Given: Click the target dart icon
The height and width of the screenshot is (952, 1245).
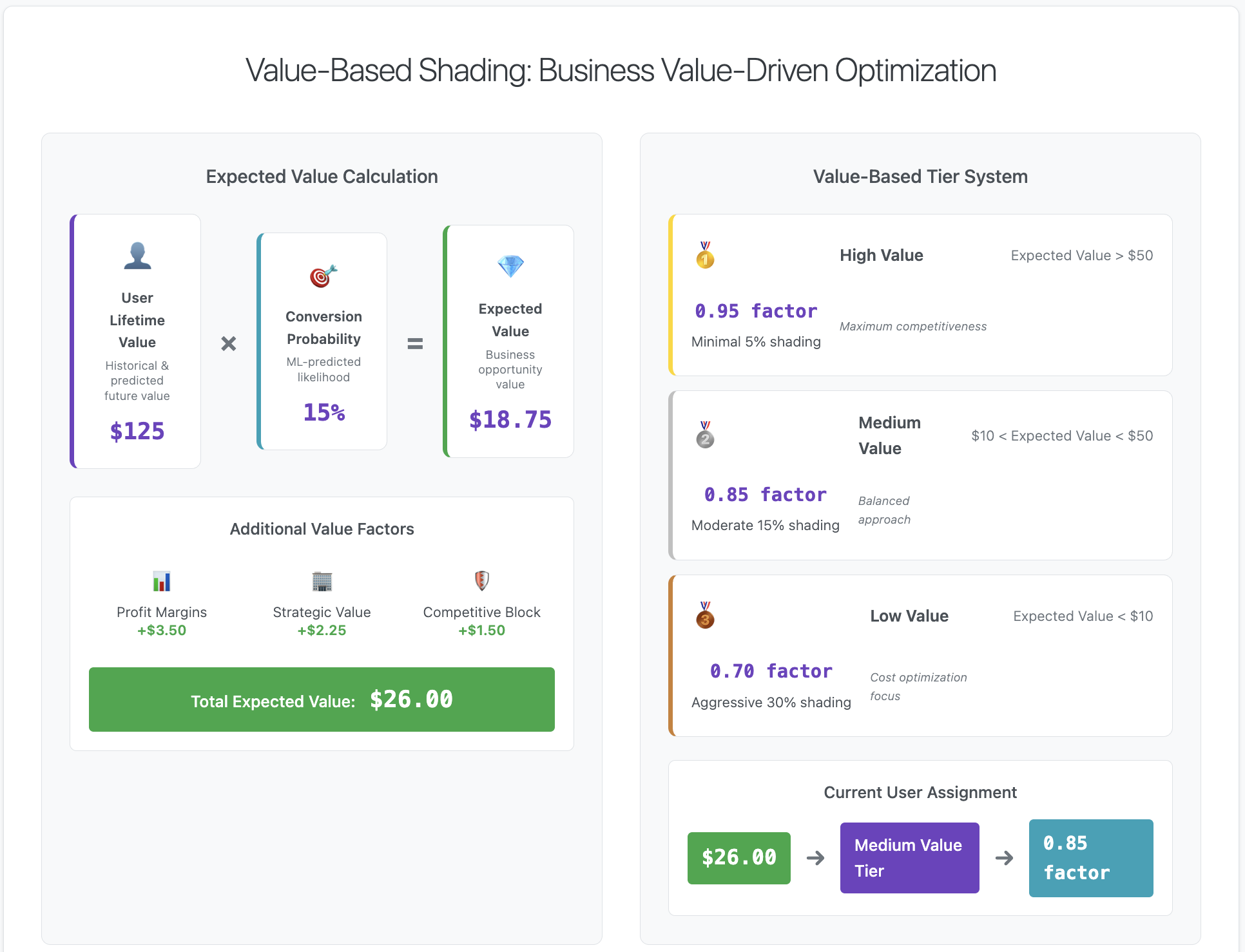Looking at the screenshot, I should tap(323, 276).
